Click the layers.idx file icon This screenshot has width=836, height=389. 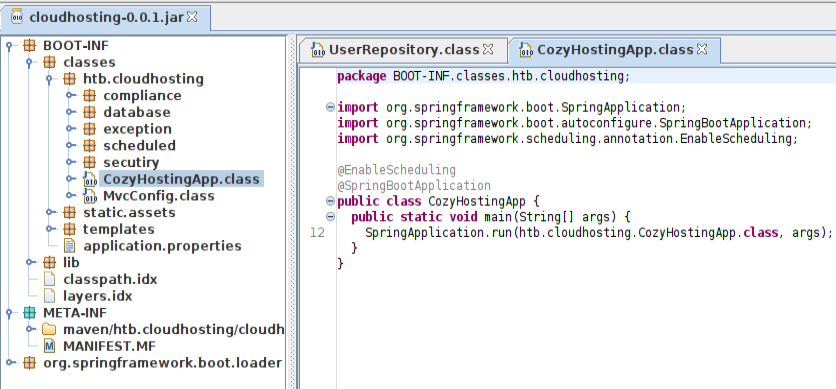tap(49, 296)
